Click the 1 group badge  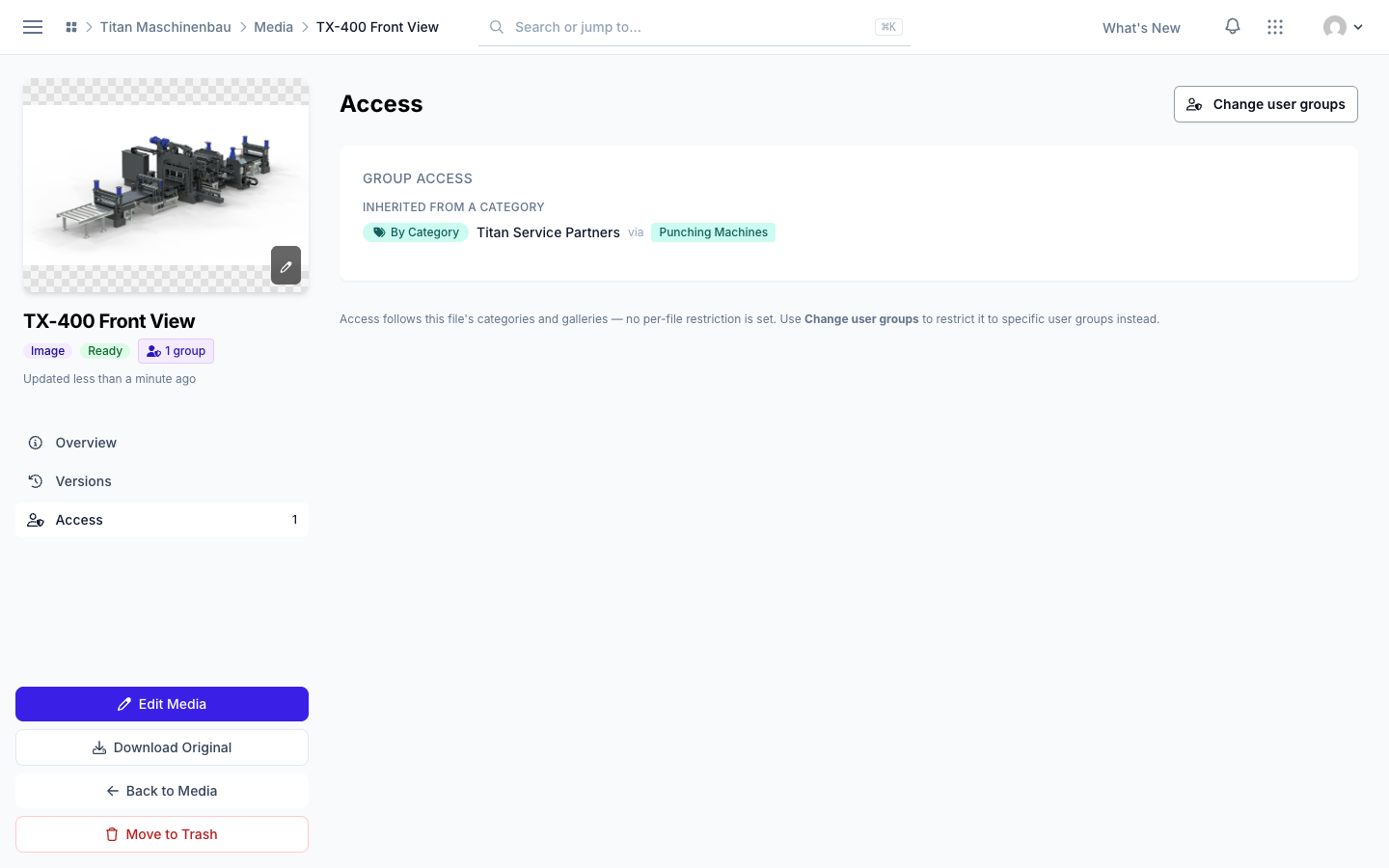point(176,351)
